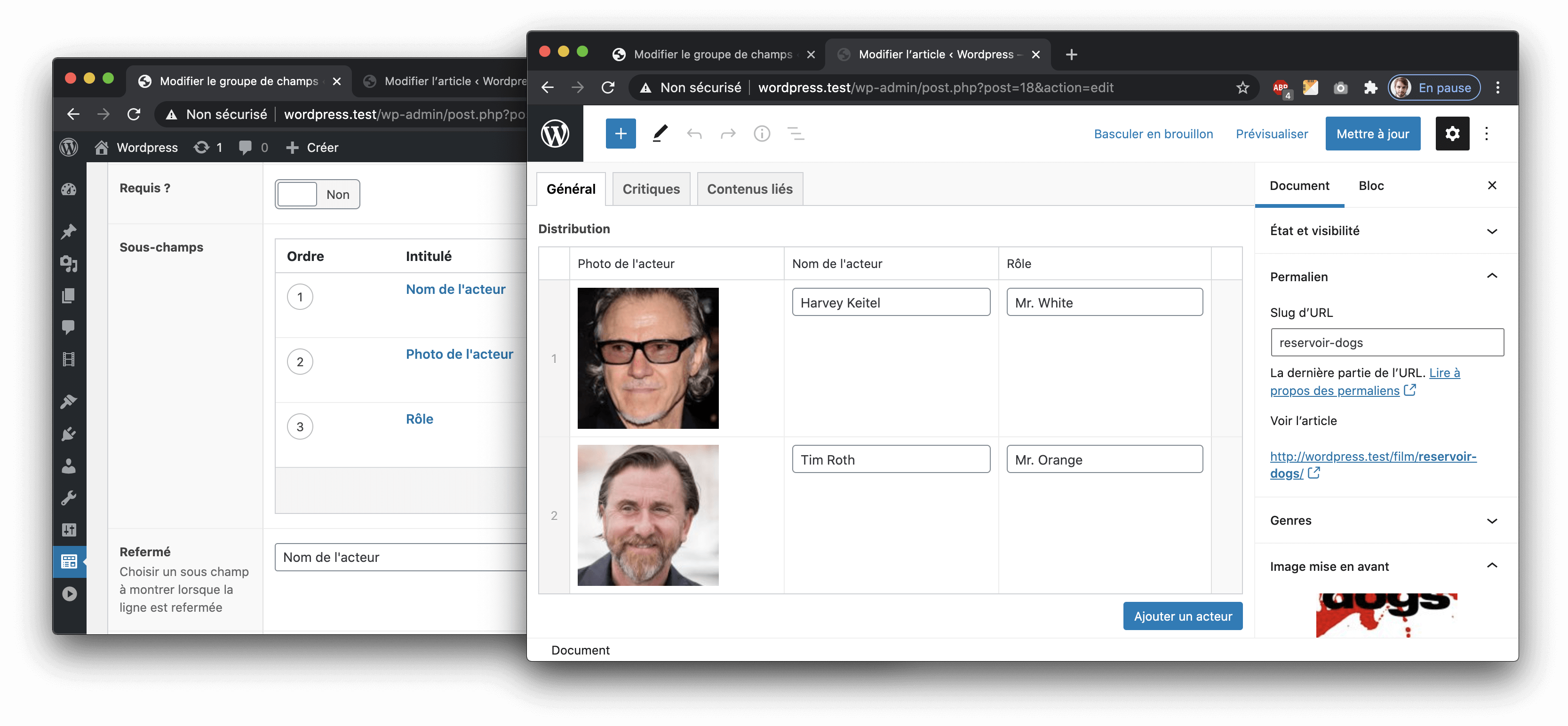Switch to the Critiques tab
Viewport: 1568px width, 726px height.
[x=651, y=189]
